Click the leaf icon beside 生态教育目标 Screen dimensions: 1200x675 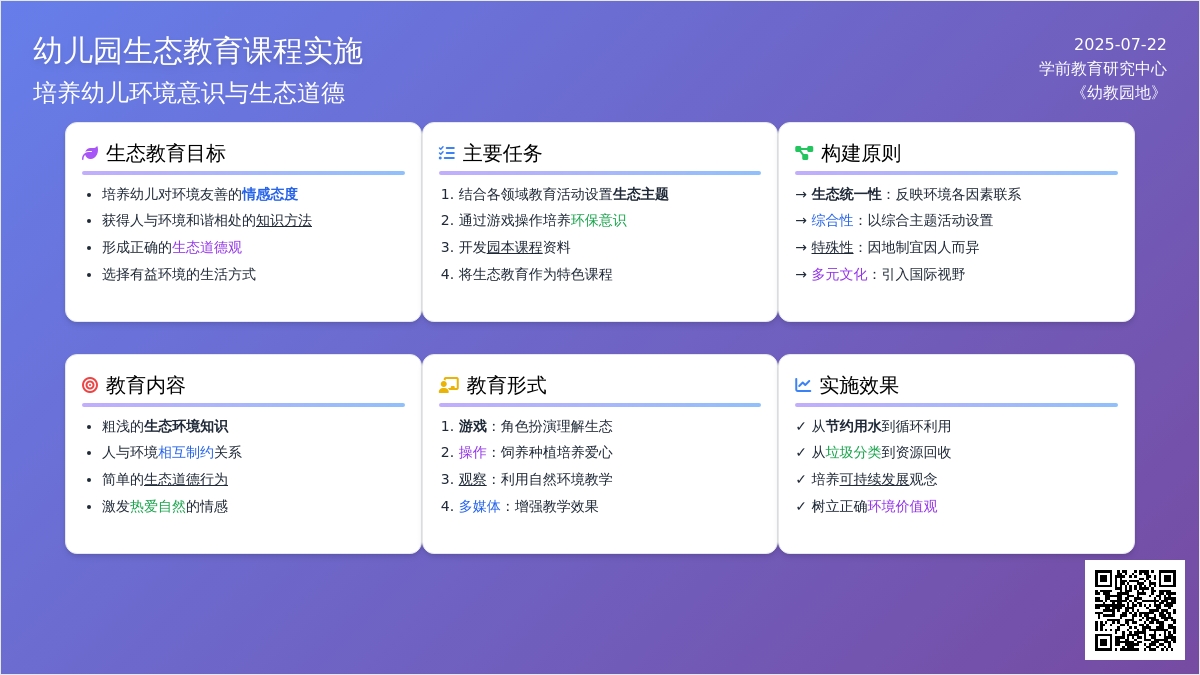coord(90,153)
